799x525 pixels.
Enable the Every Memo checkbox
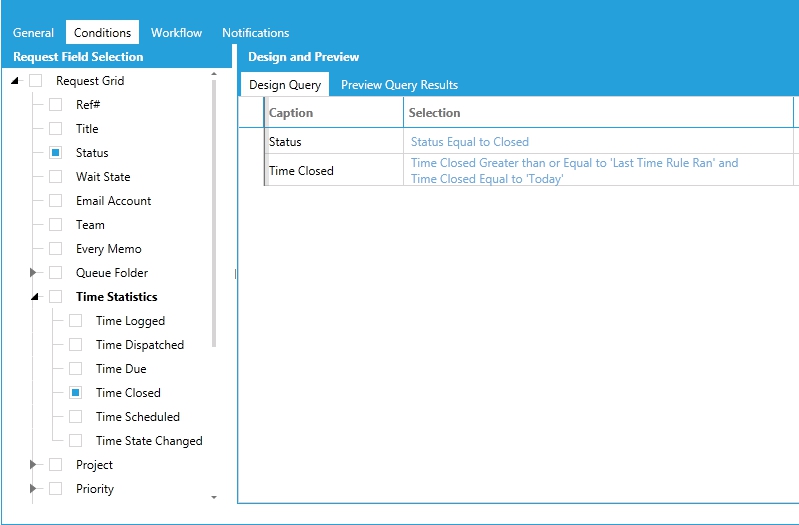click(x=56, y=249)
